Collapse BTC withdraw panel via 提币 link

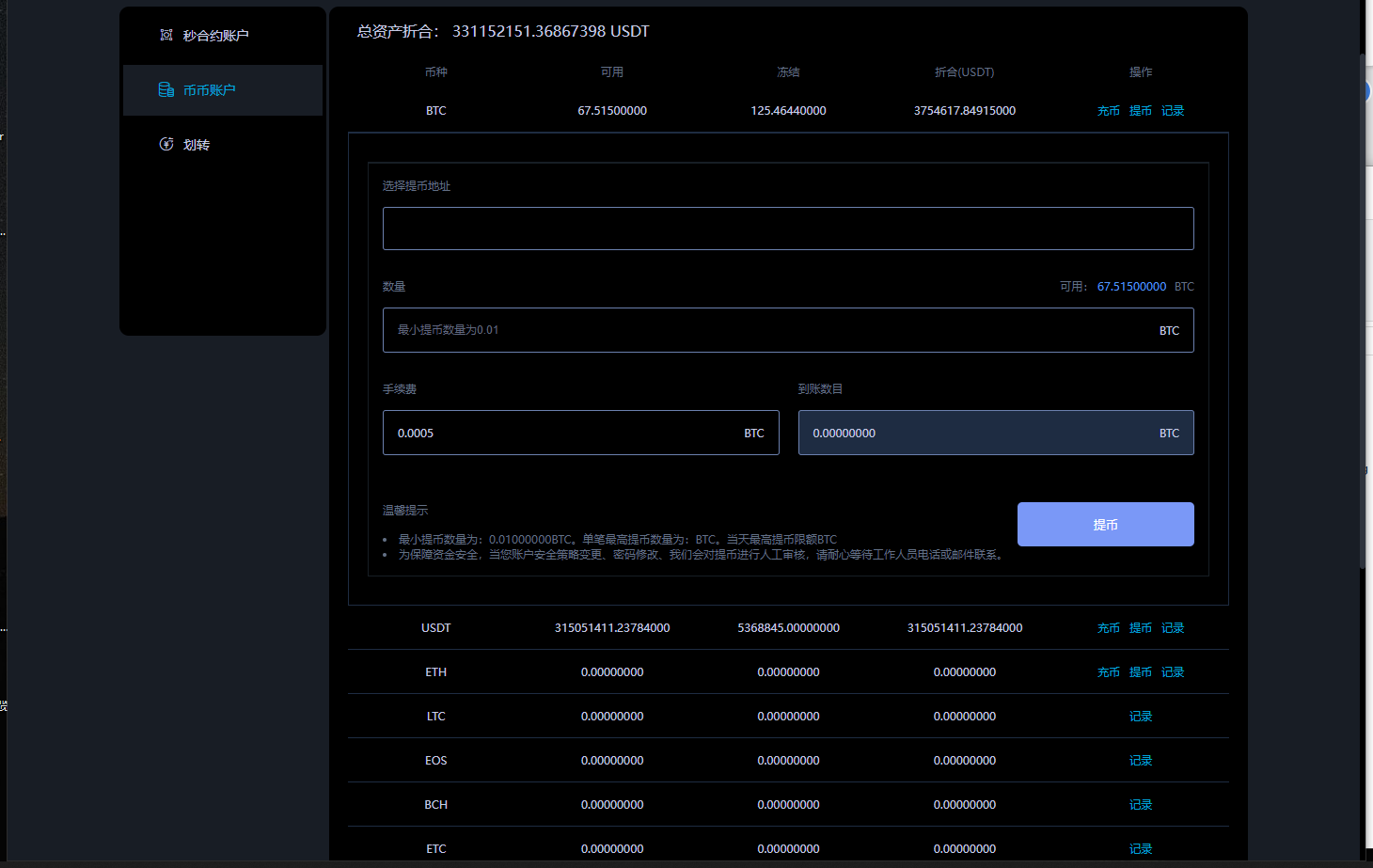point(1140,111)
